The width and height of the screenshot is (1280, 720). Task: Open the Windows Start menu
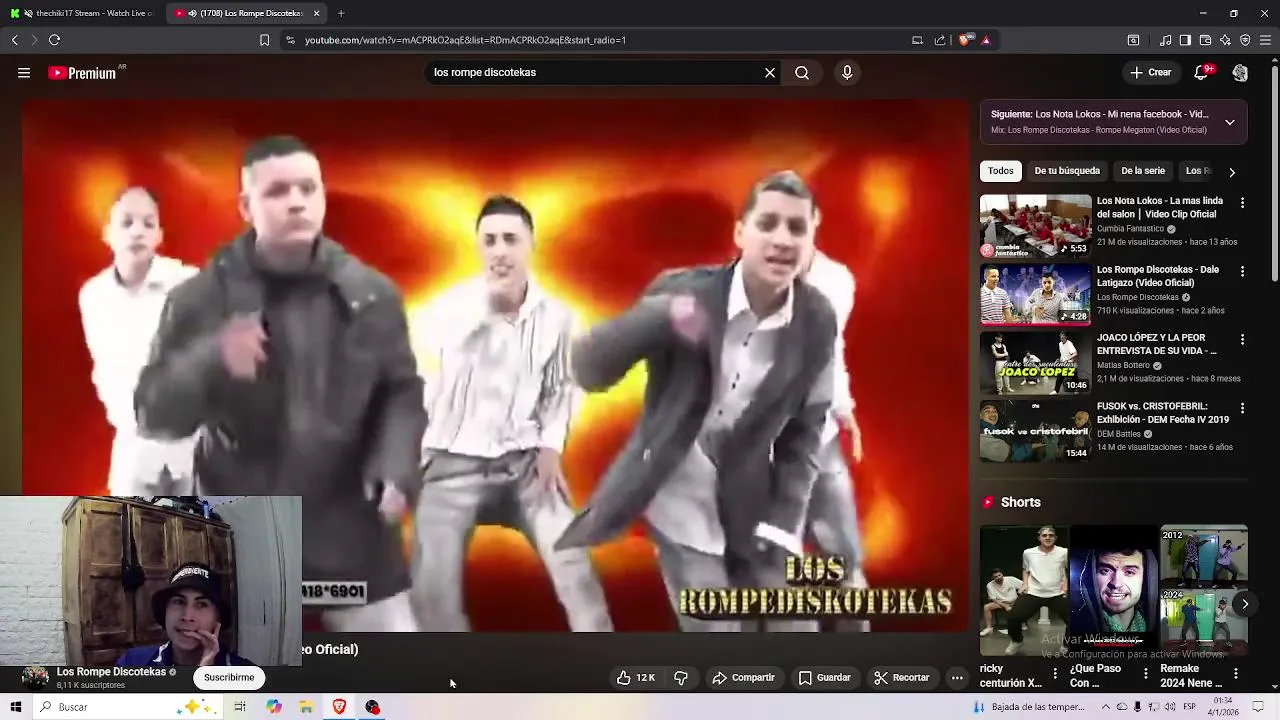point(16,707)
